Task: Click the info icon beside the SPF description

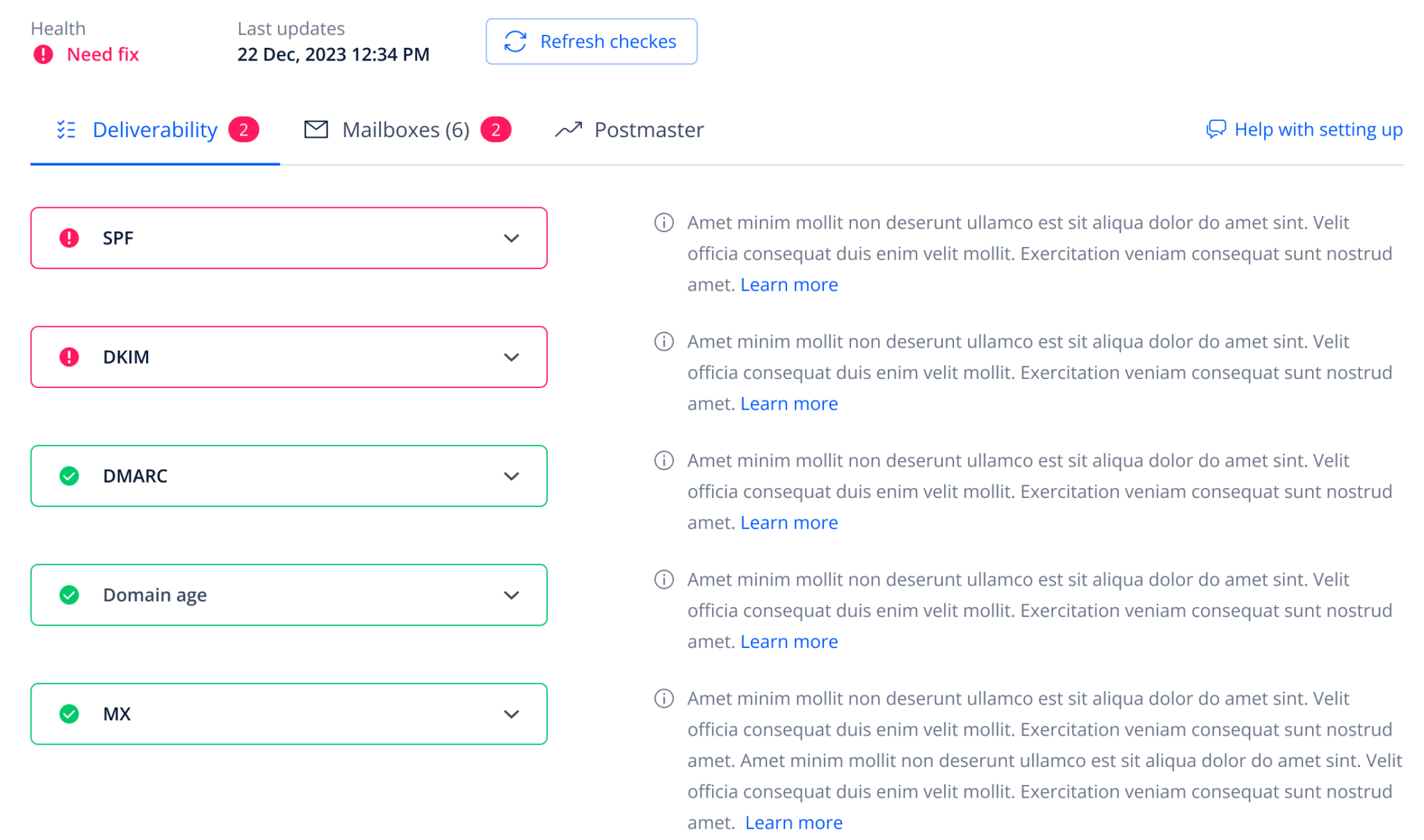Action: (664, 223)
